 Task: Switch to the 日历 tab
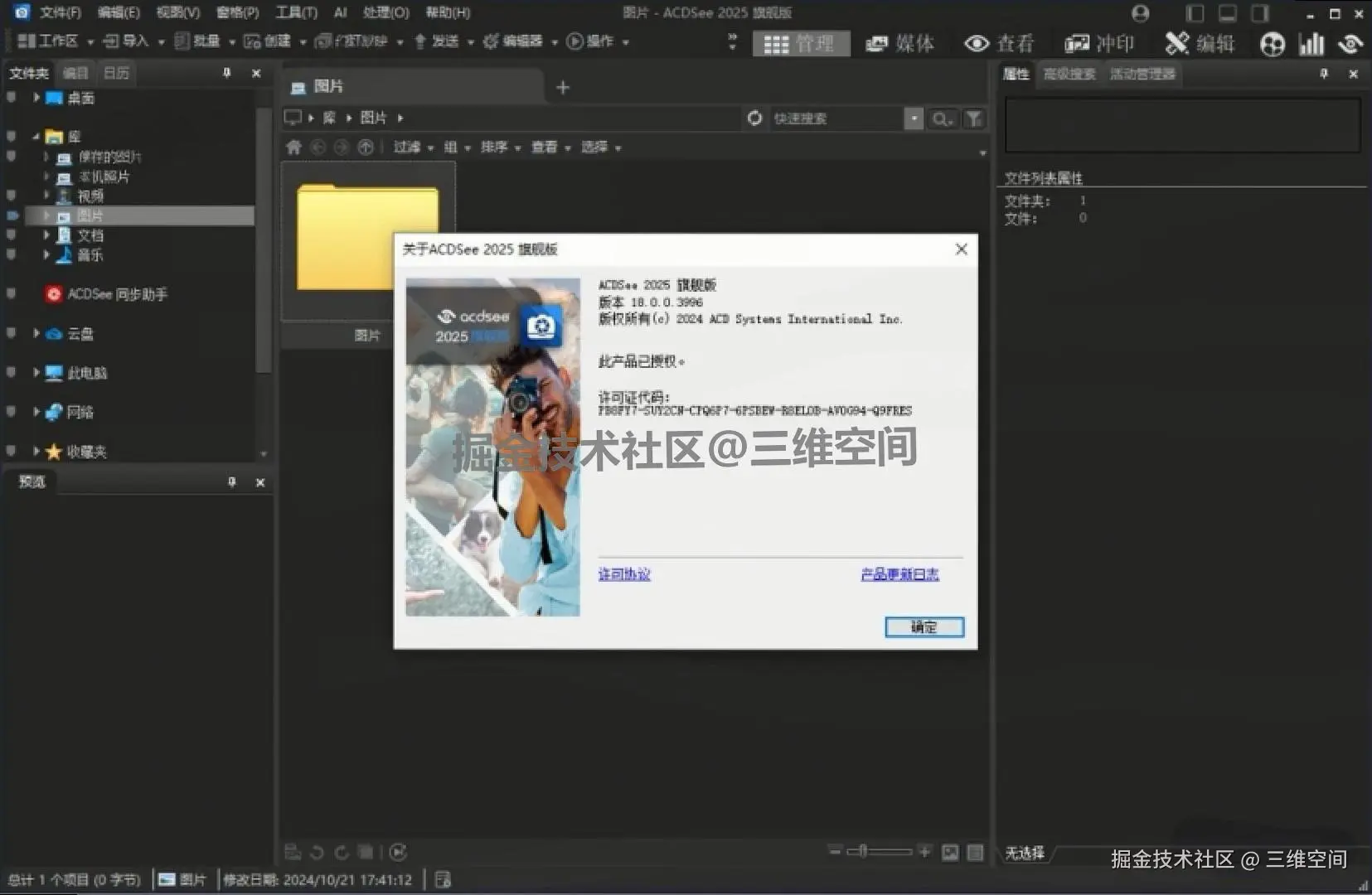[x=115, y=73]
